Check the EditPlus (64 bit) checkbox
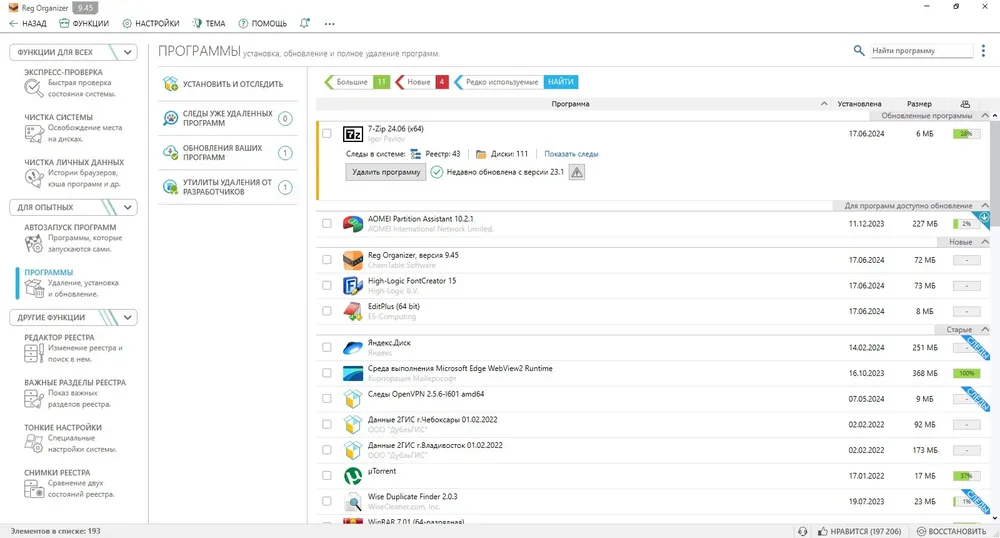Screen dimensions: 1000x538 [x=327, y=311]
